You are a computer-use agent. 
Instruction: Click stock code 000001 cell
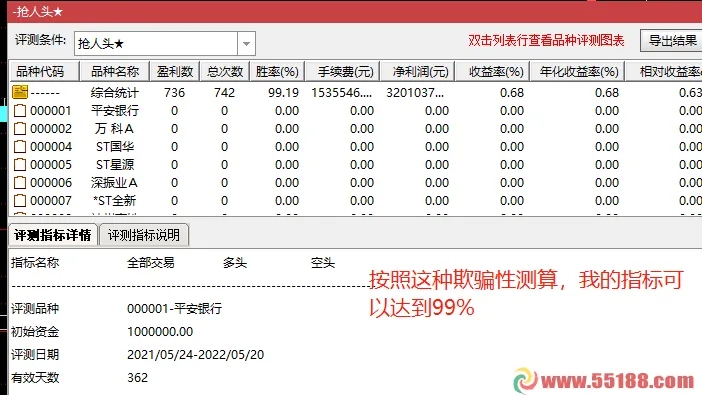(x=51, y=111)
